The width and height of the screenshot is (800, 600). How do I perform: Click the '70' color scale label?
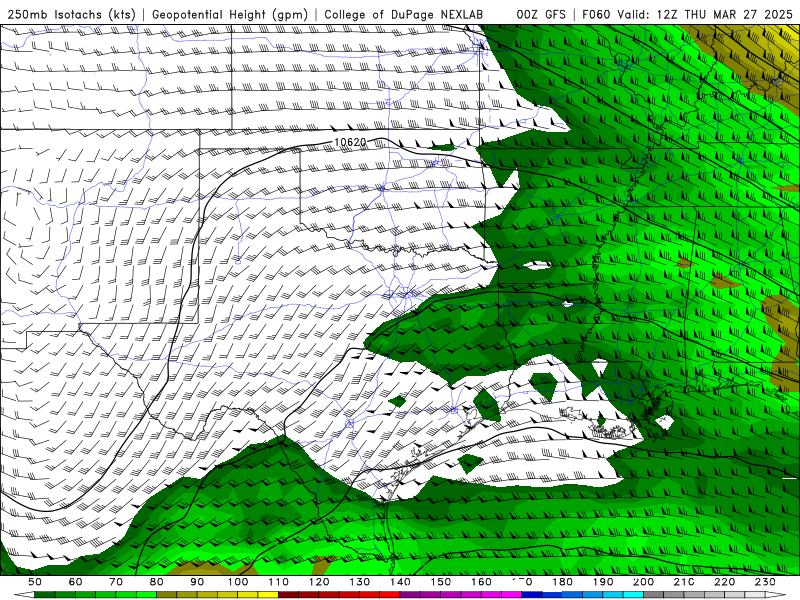pyautogui.click(x=116, y=582)
